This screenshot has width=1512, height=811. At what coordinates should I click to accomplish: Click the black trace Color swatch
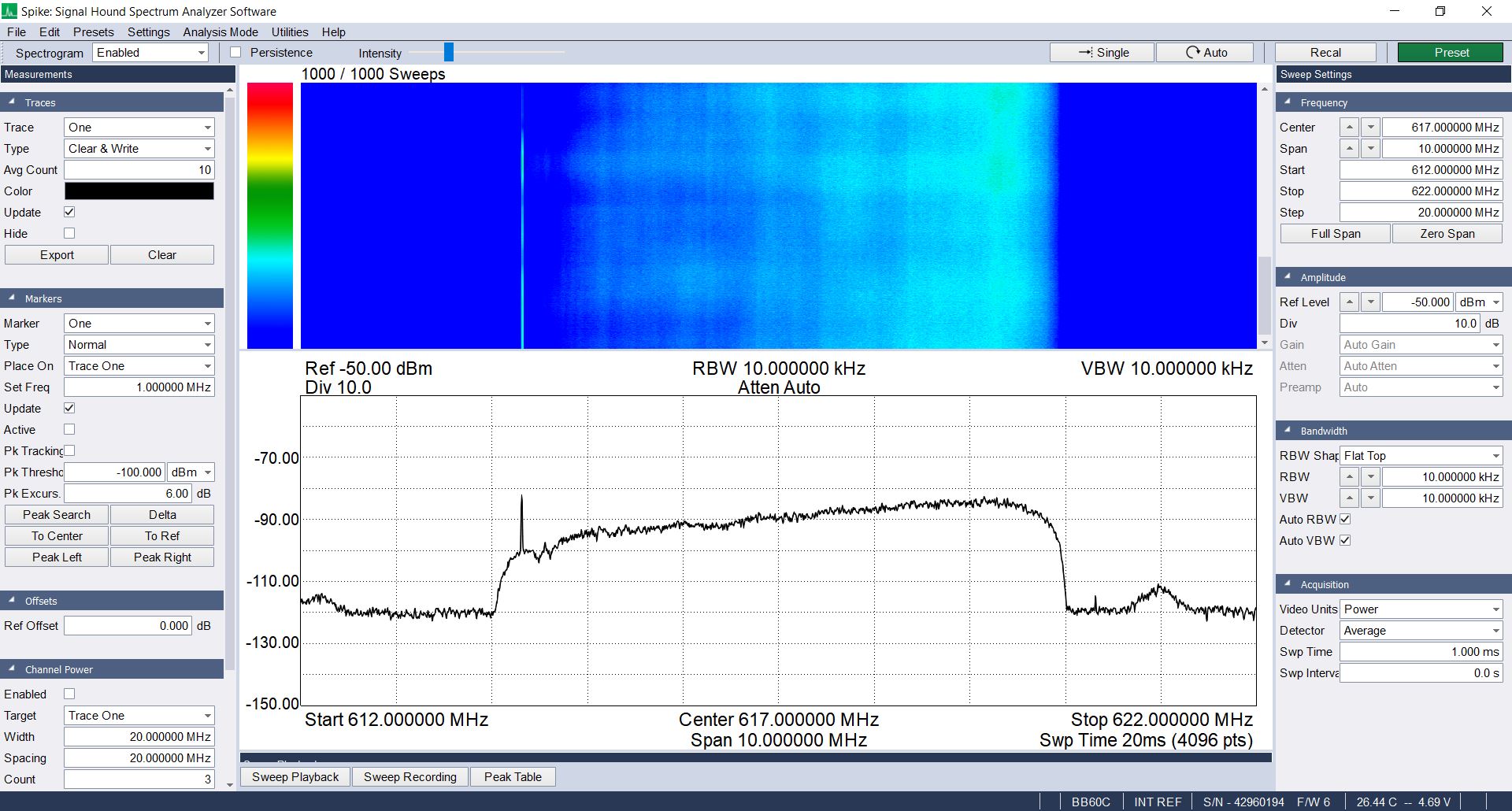click(139, 191)
